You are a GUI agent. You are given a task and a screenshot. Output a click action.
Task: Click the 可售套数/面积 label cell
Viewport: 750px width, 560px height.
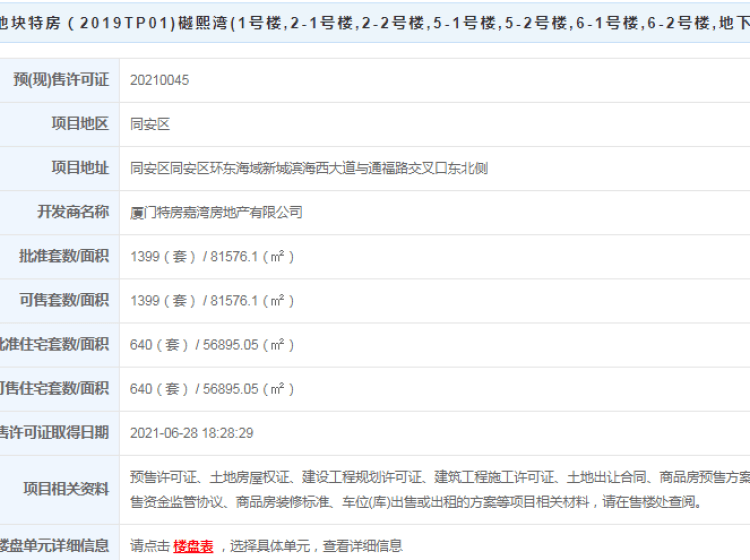point(64,300)
